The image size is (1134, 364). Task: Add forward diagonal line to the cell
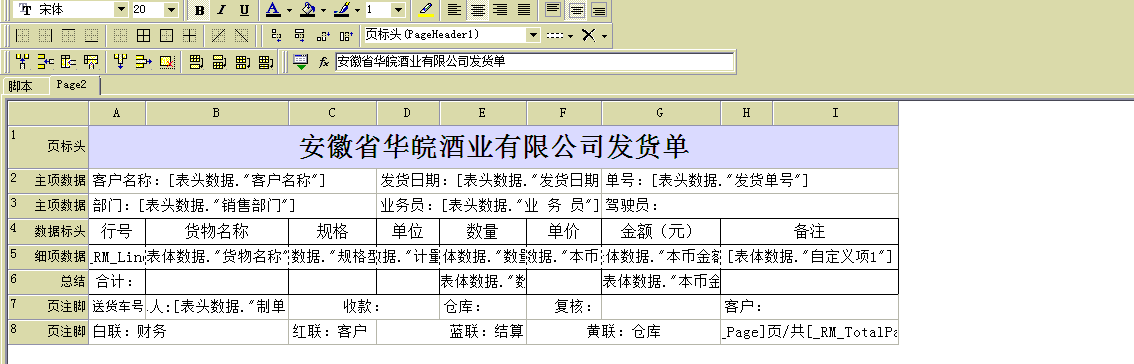point(218,35)
